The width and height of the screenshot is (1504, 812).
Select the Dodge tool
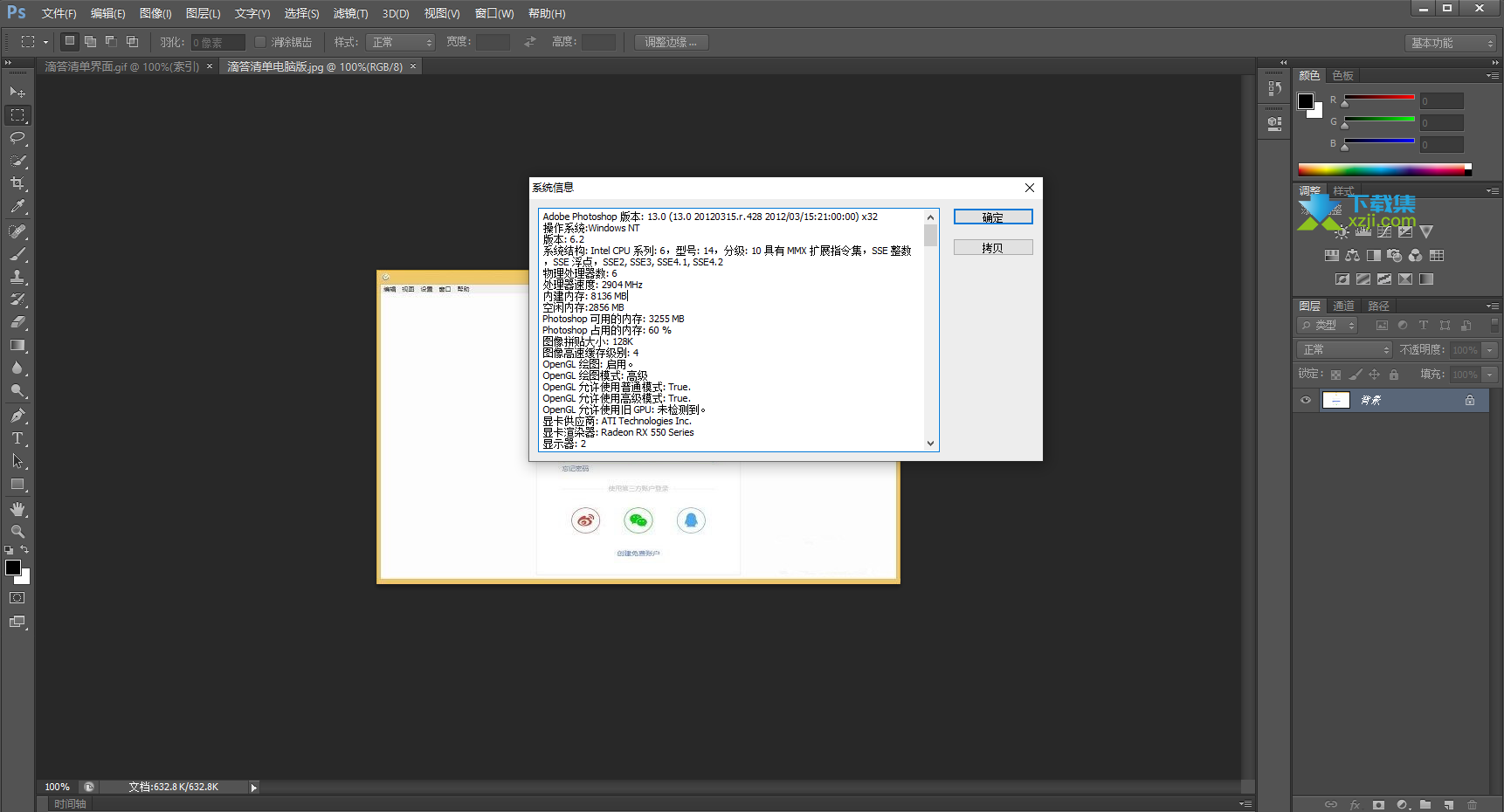click(17, 390)
